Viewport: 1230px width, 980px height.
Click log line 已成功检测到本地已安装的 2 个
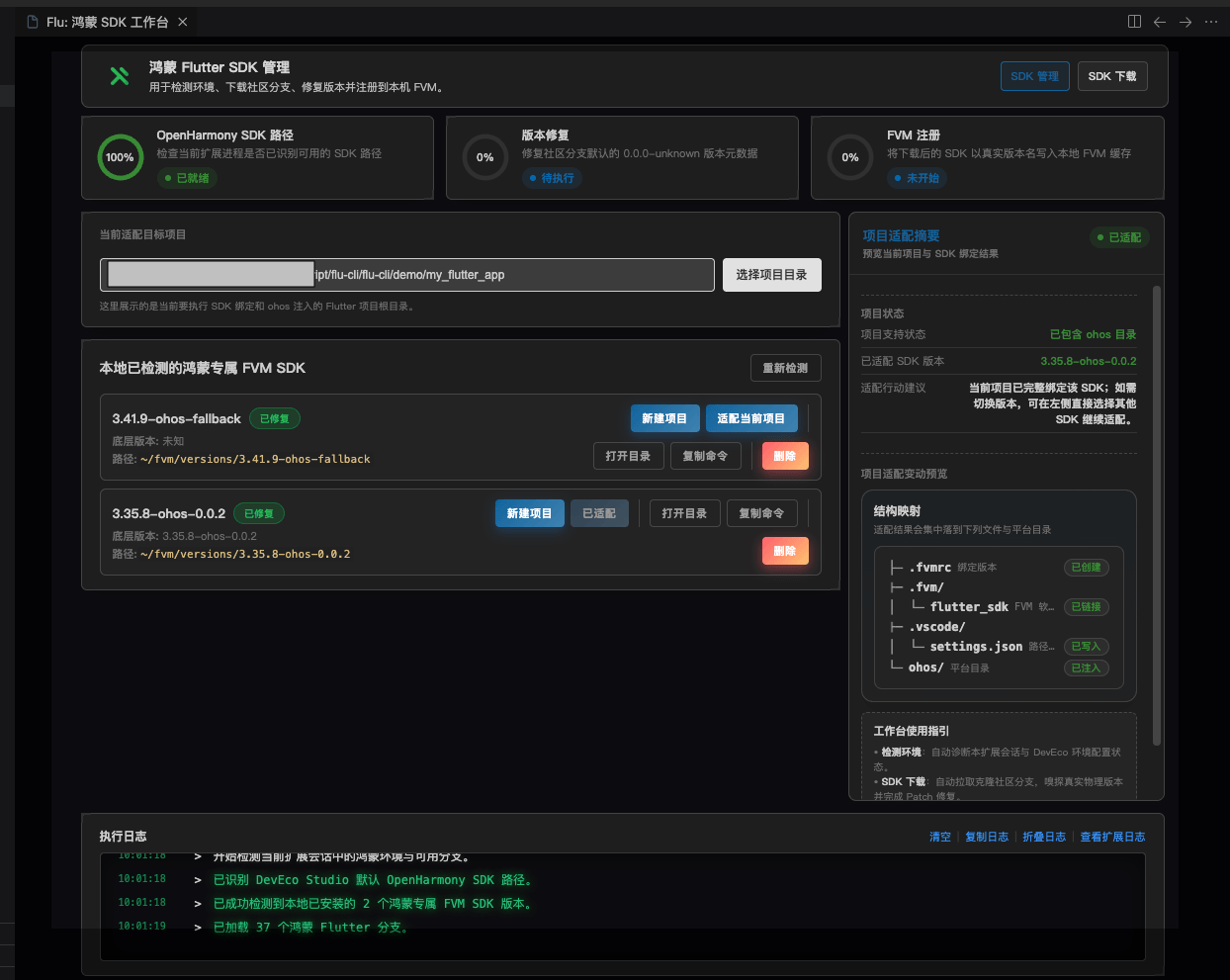tap(375, 904)
